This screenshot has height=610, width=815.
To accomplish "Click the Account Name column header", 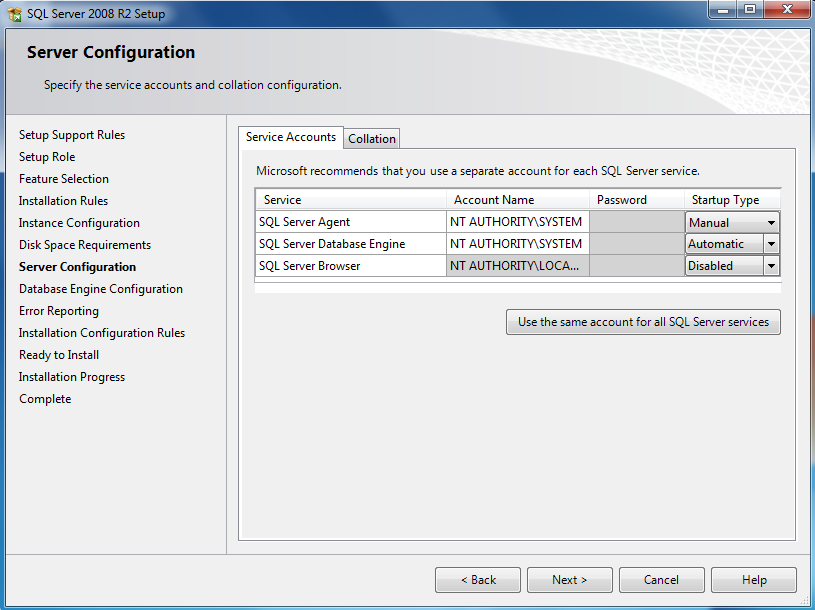I will [517, 200].
